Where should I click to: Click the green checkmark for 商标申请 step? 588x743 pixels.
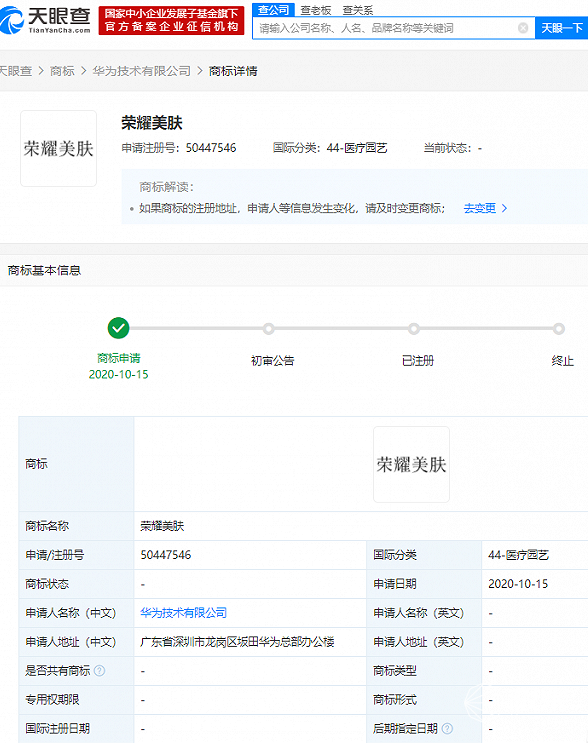pos(118,328)
